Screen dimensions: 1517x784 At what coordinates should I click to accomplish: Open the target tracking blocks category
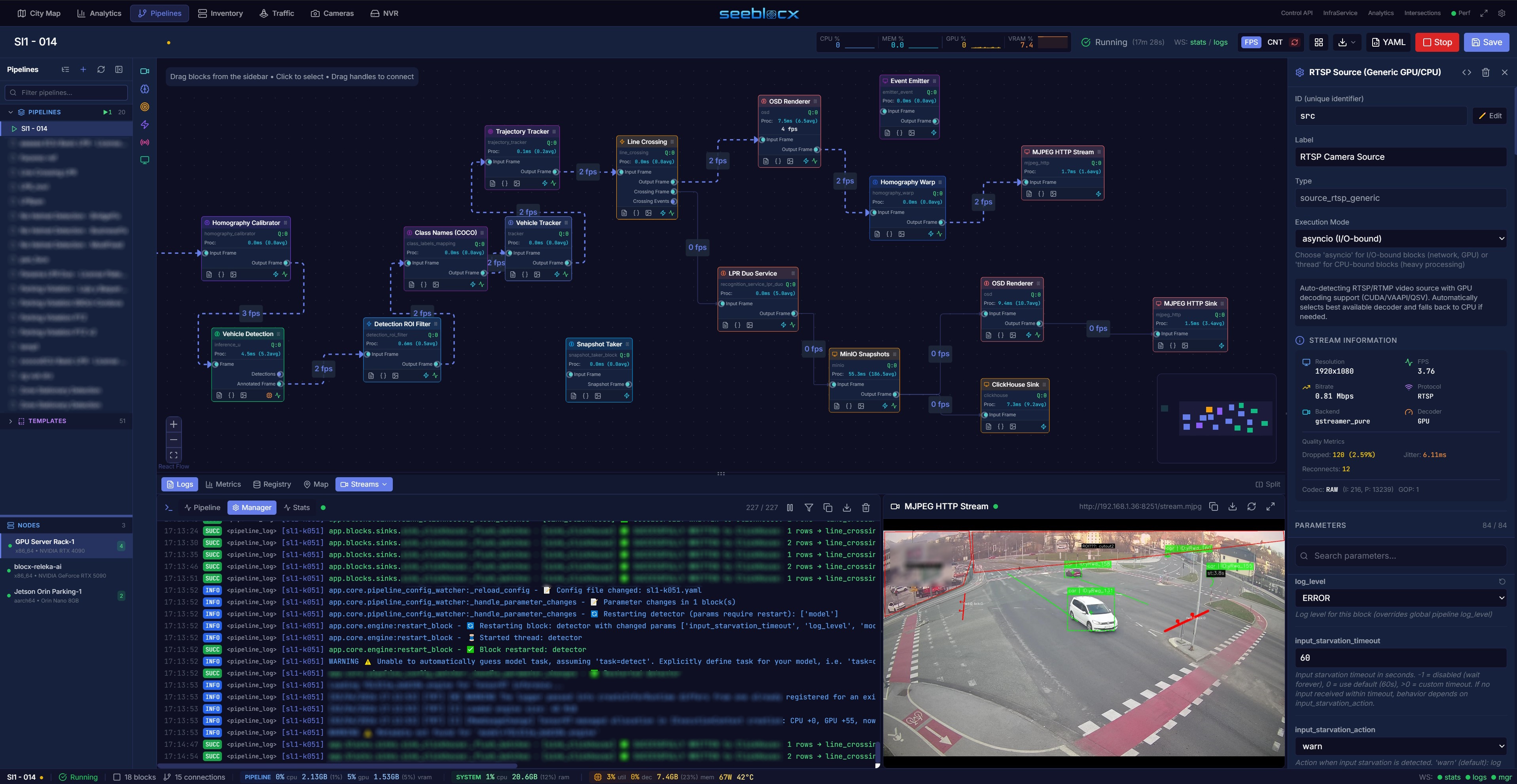point(144,106)
